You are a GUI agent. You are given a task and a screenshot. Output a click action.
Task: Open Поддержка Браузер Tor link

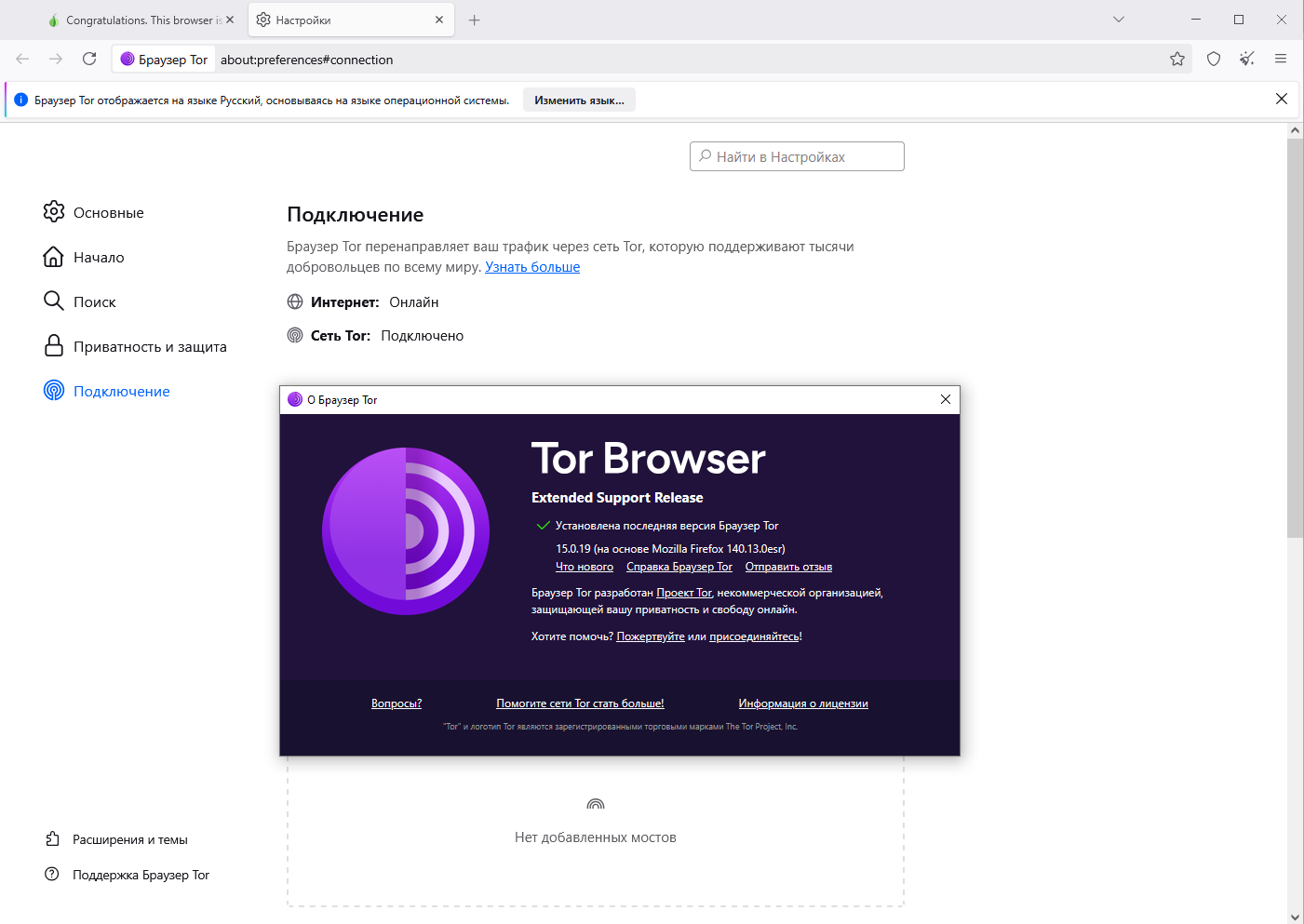click(x=128, y=875)
